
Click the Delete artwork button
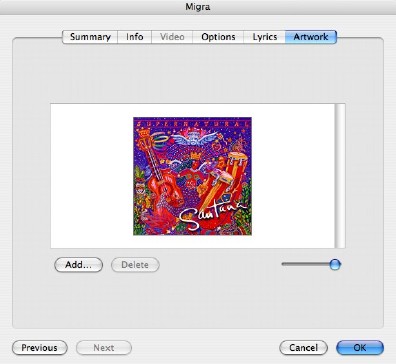pos(135,265)
